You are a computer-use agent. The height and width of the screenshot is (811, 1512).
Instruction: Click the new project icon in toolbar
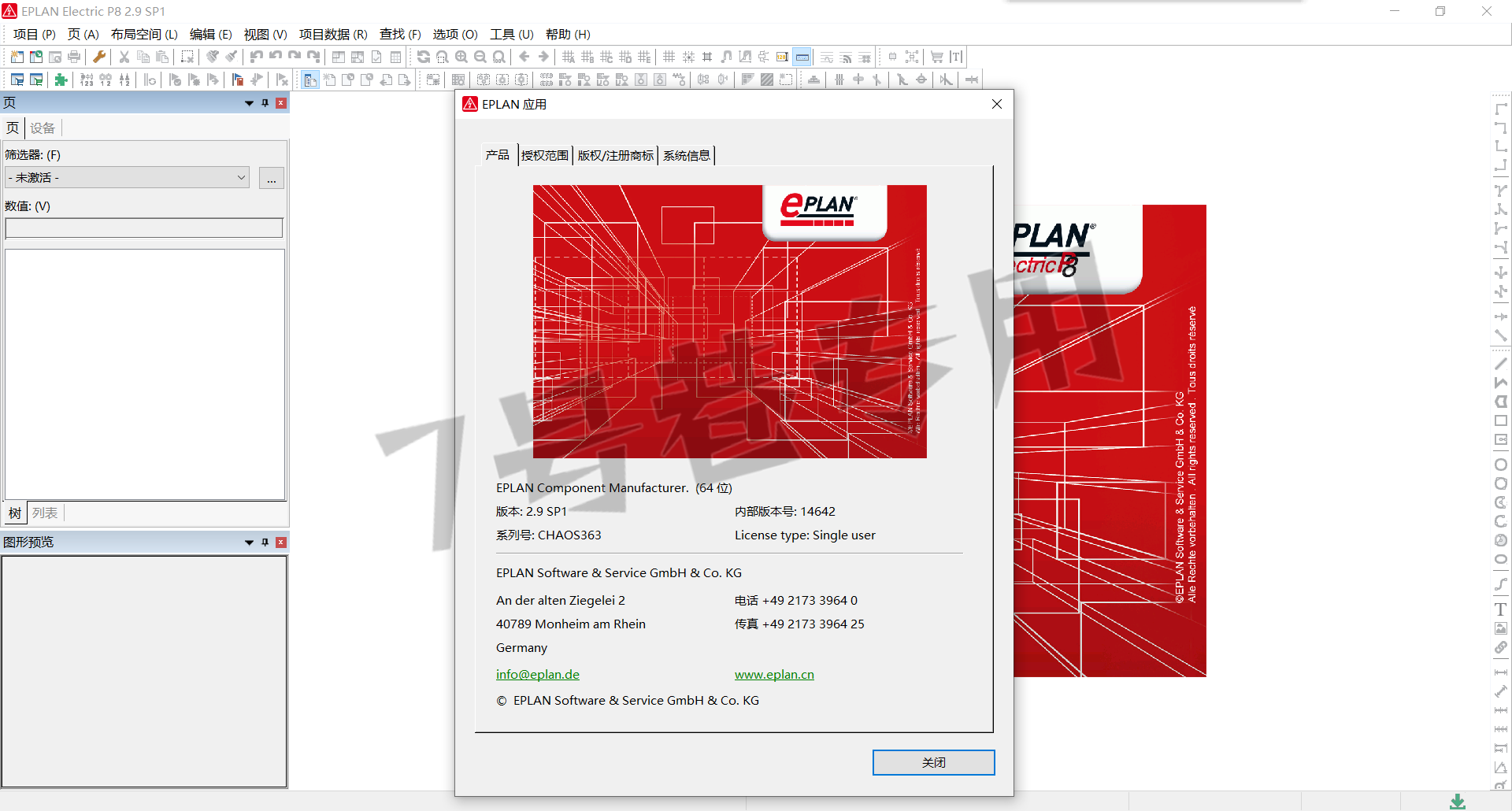click(17, 57)
